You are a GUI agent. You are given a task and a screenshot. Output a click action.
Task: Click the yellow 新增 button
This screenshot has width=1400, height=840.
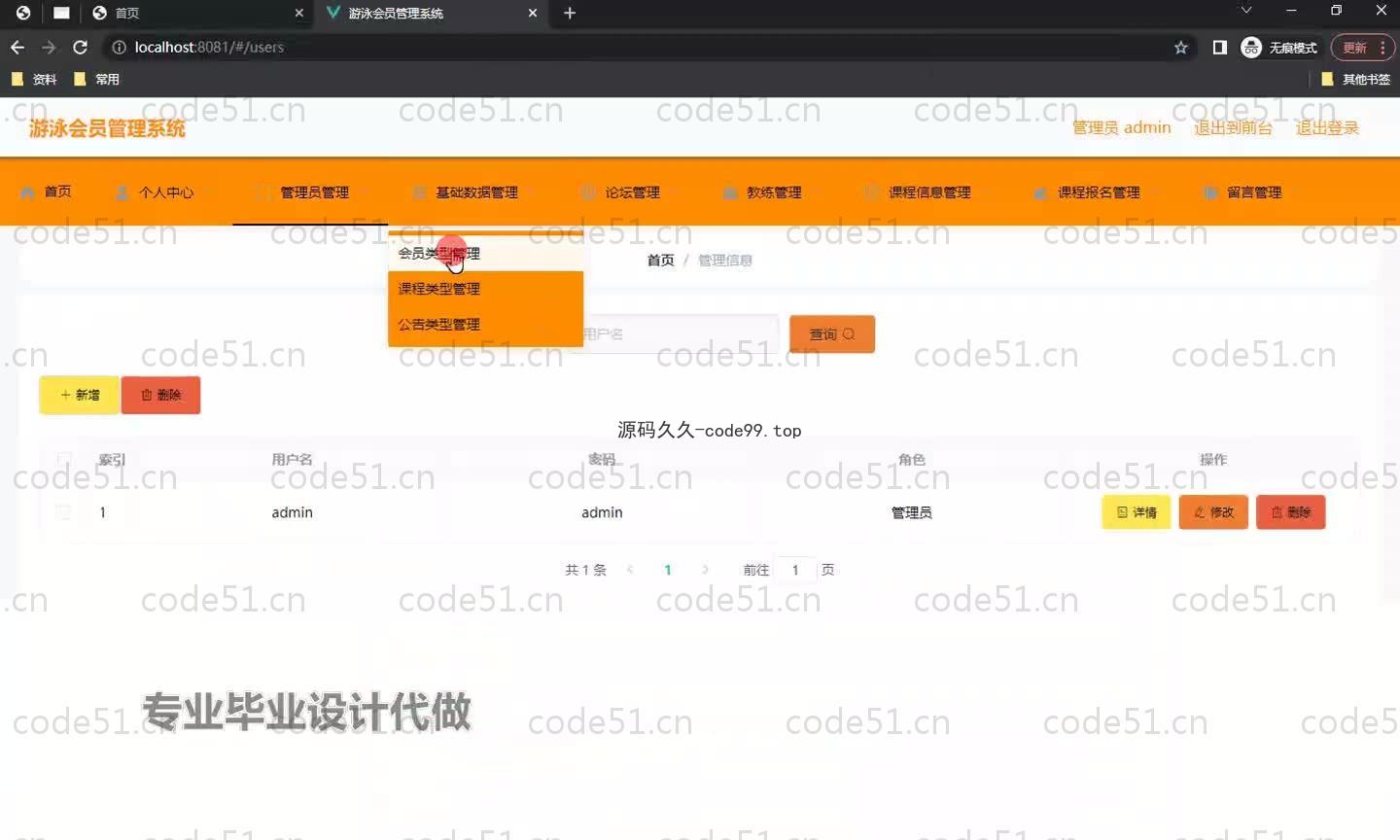point(80,395)
